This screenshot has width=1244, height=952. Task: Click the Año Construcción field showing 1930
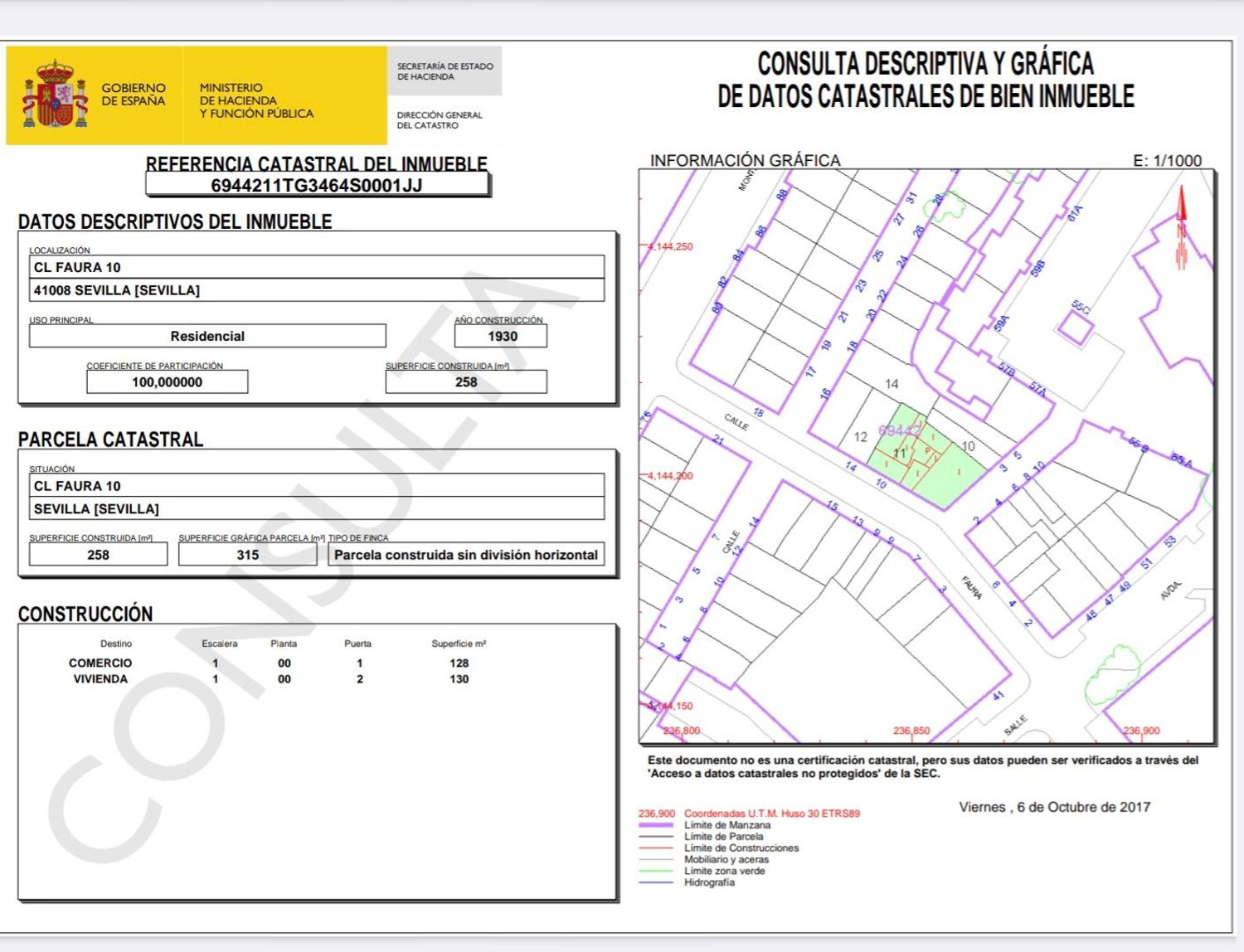(501, 336)
